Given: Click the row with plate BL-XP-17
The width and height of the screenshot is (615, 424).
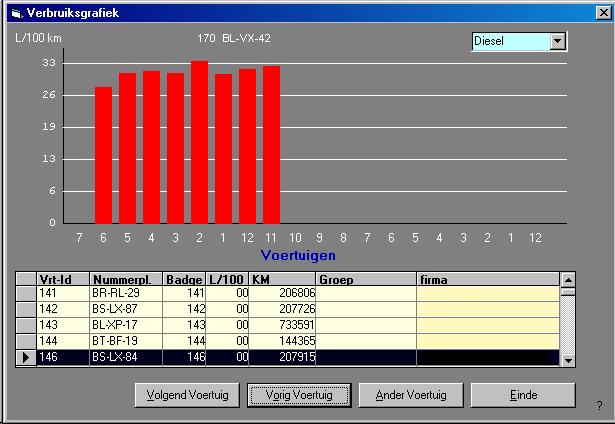Looking at the screenshot, I should [x=126, y=325].
